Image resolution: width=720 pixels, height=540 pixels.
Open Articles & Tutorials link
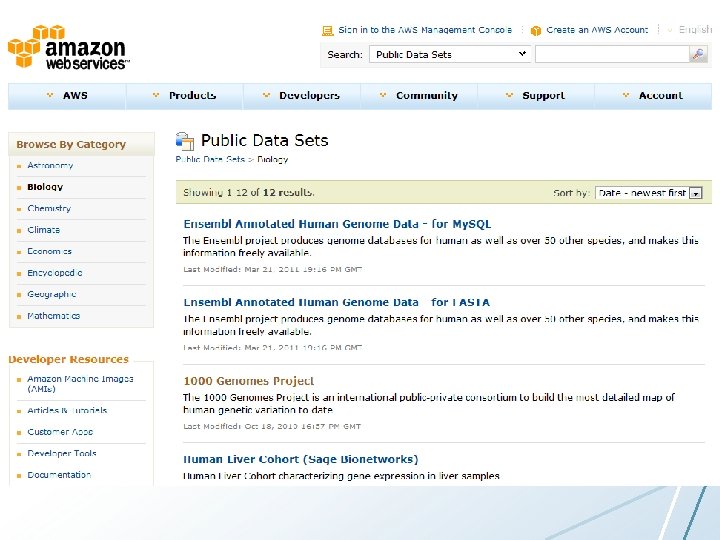[x=67, y=410]
